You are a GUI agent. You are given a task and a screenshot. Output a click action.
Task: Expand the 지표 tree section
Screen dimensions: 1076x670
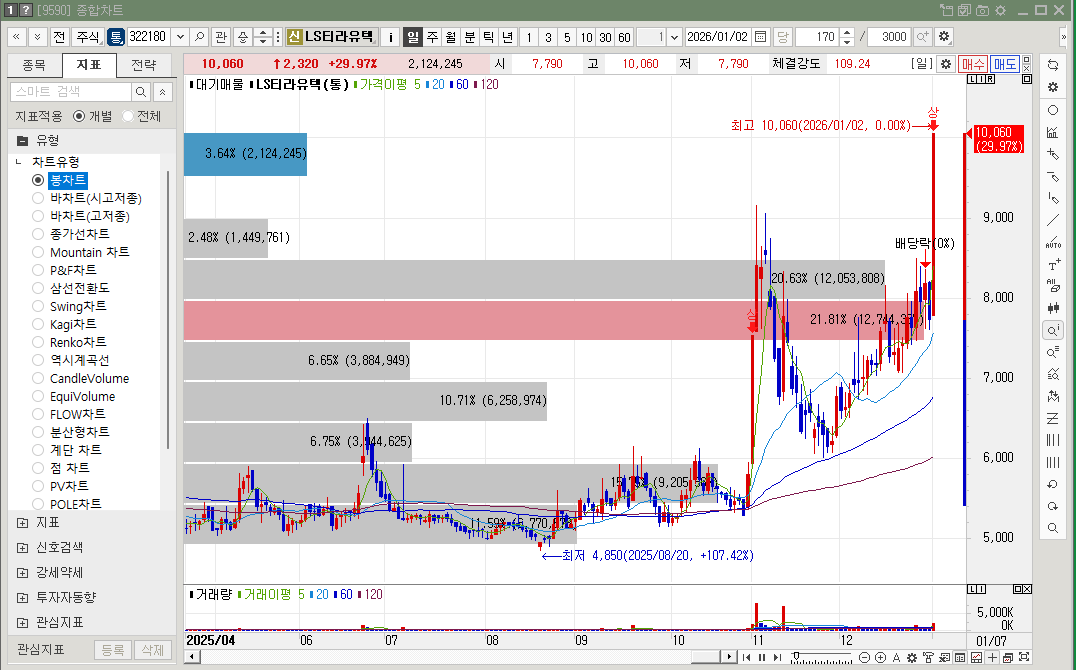23,523
